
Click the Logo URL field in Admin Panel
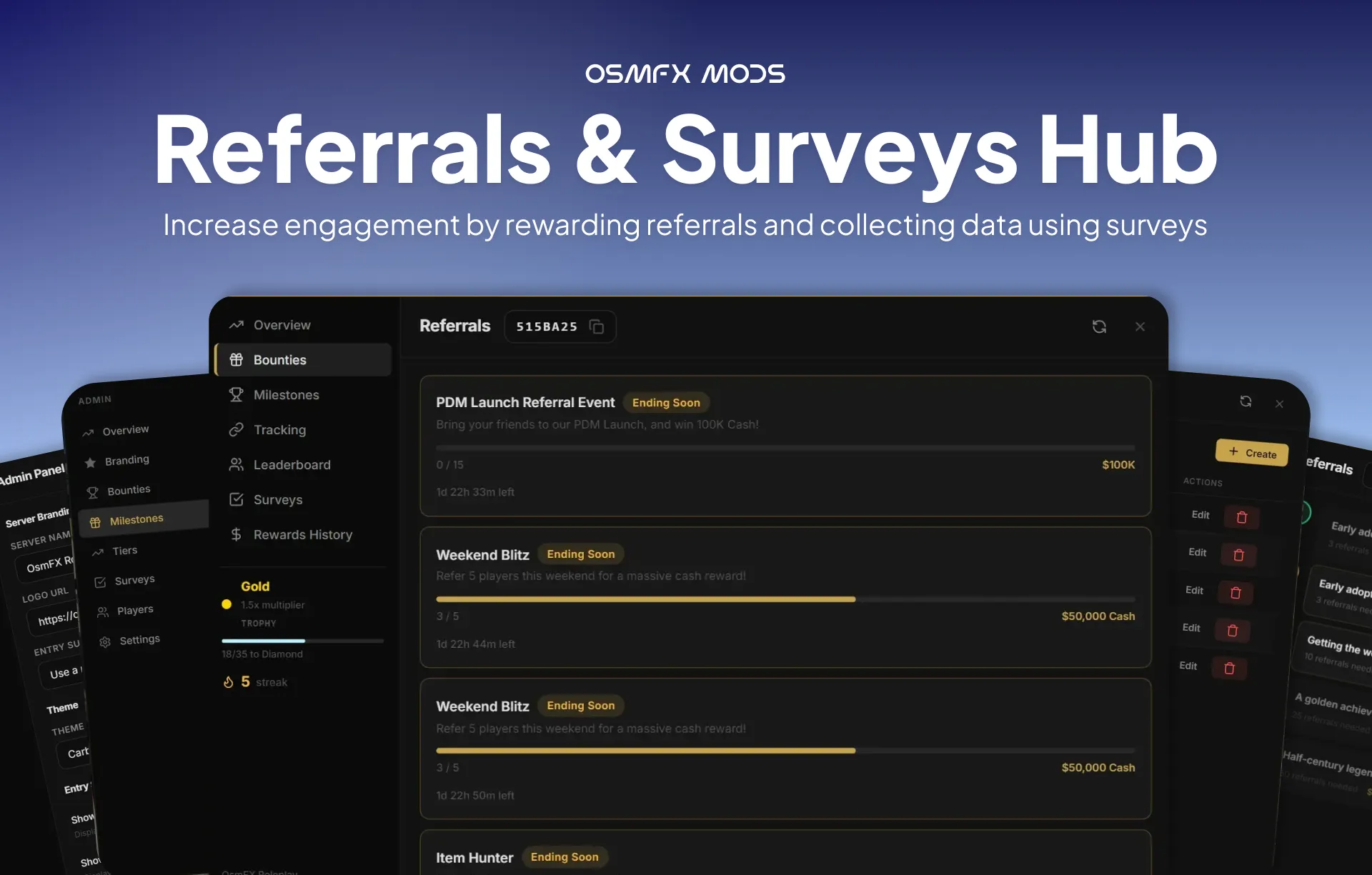(x=53, y=619)
